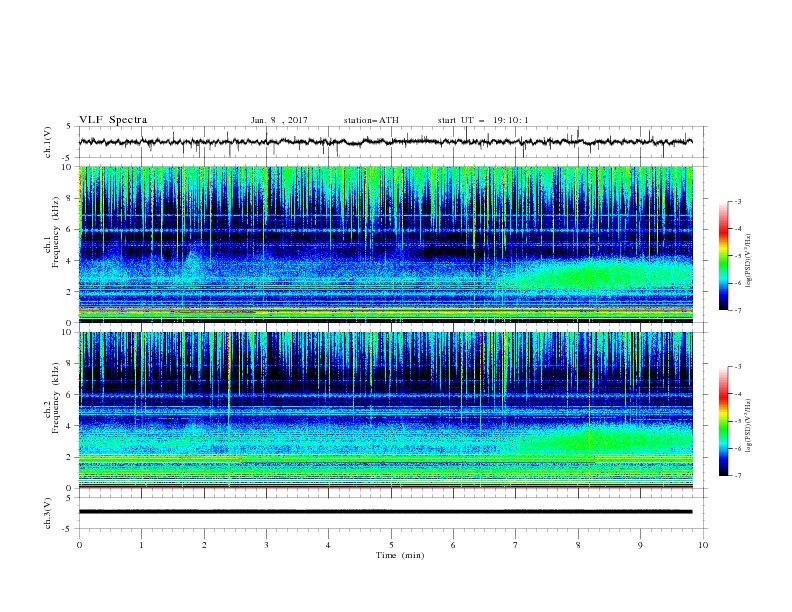Click the ch.2 "Frequency (kHz)" axis label
Viewport: 792px width, 612px height.
(55, 398)
